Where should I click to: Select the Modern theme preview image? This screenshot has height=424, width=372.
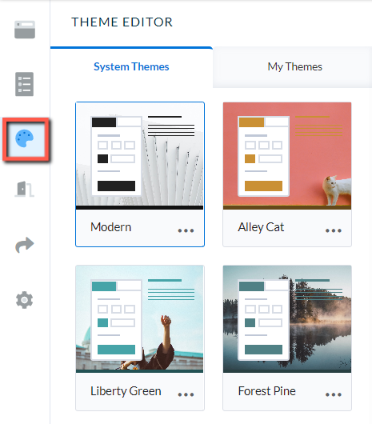click(140, 156)
